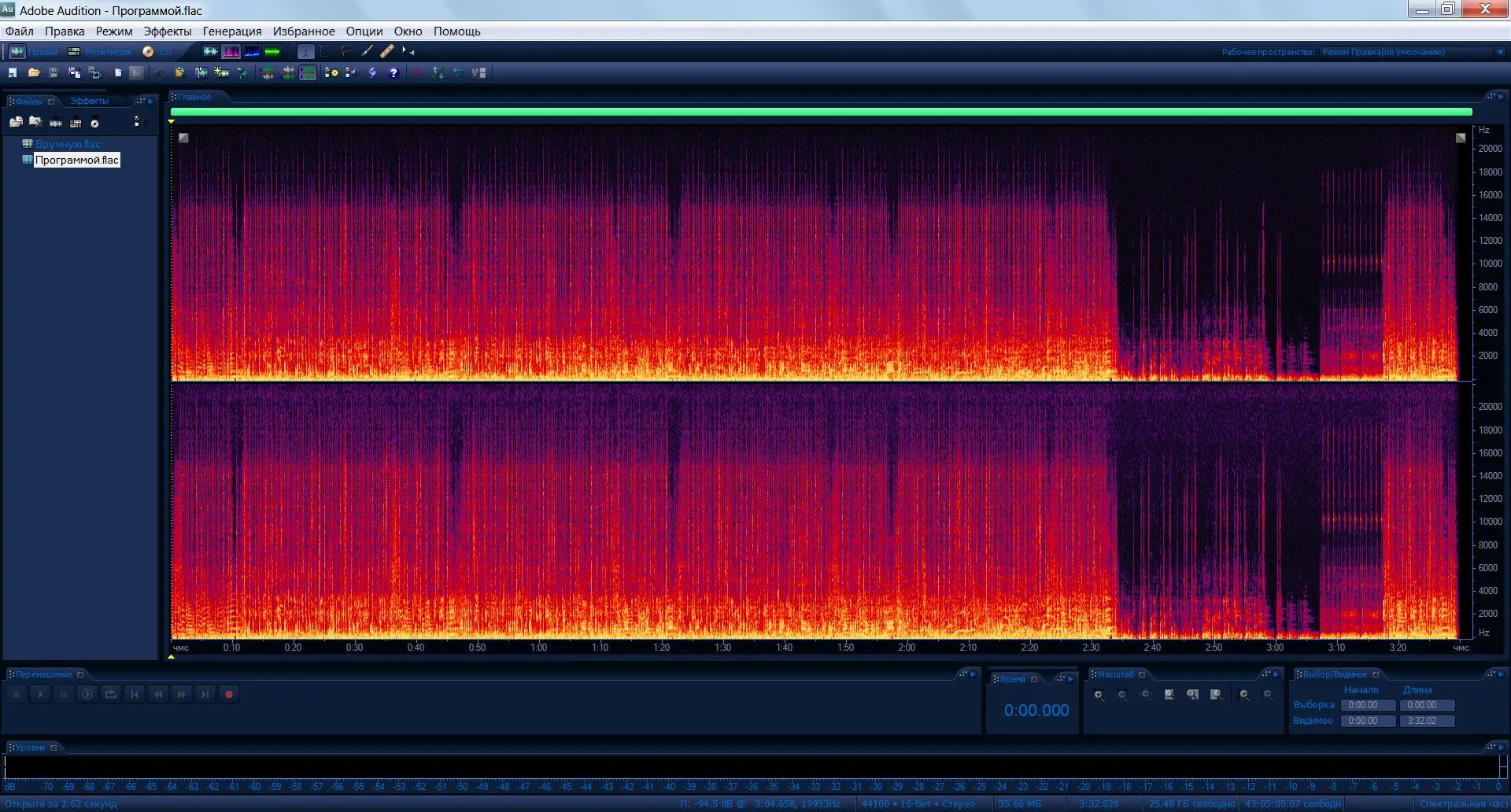Click the Stop transport button
Viewport: 1511px width, 812px height.
17,695
